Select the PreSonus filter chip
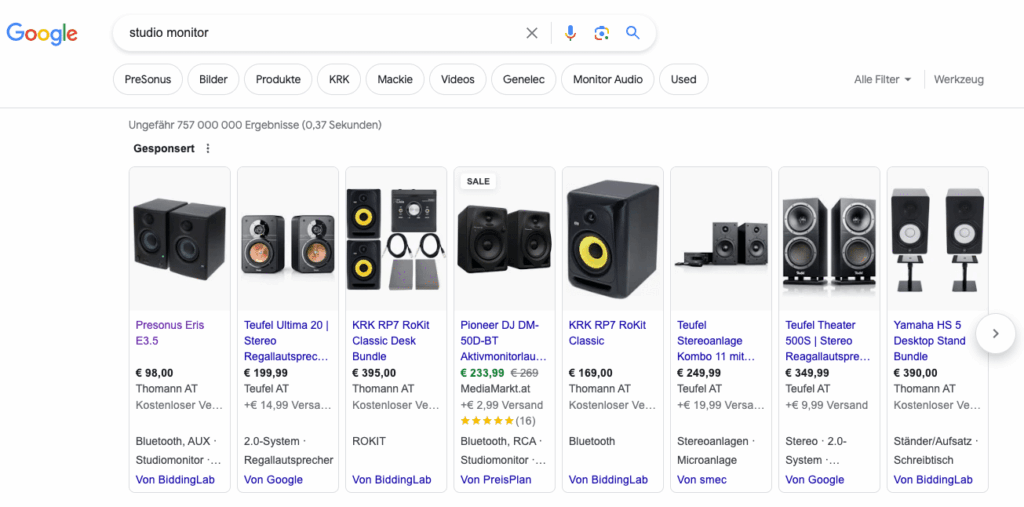The height and width of the screenshot is (507, 1024). coord(148,80)
